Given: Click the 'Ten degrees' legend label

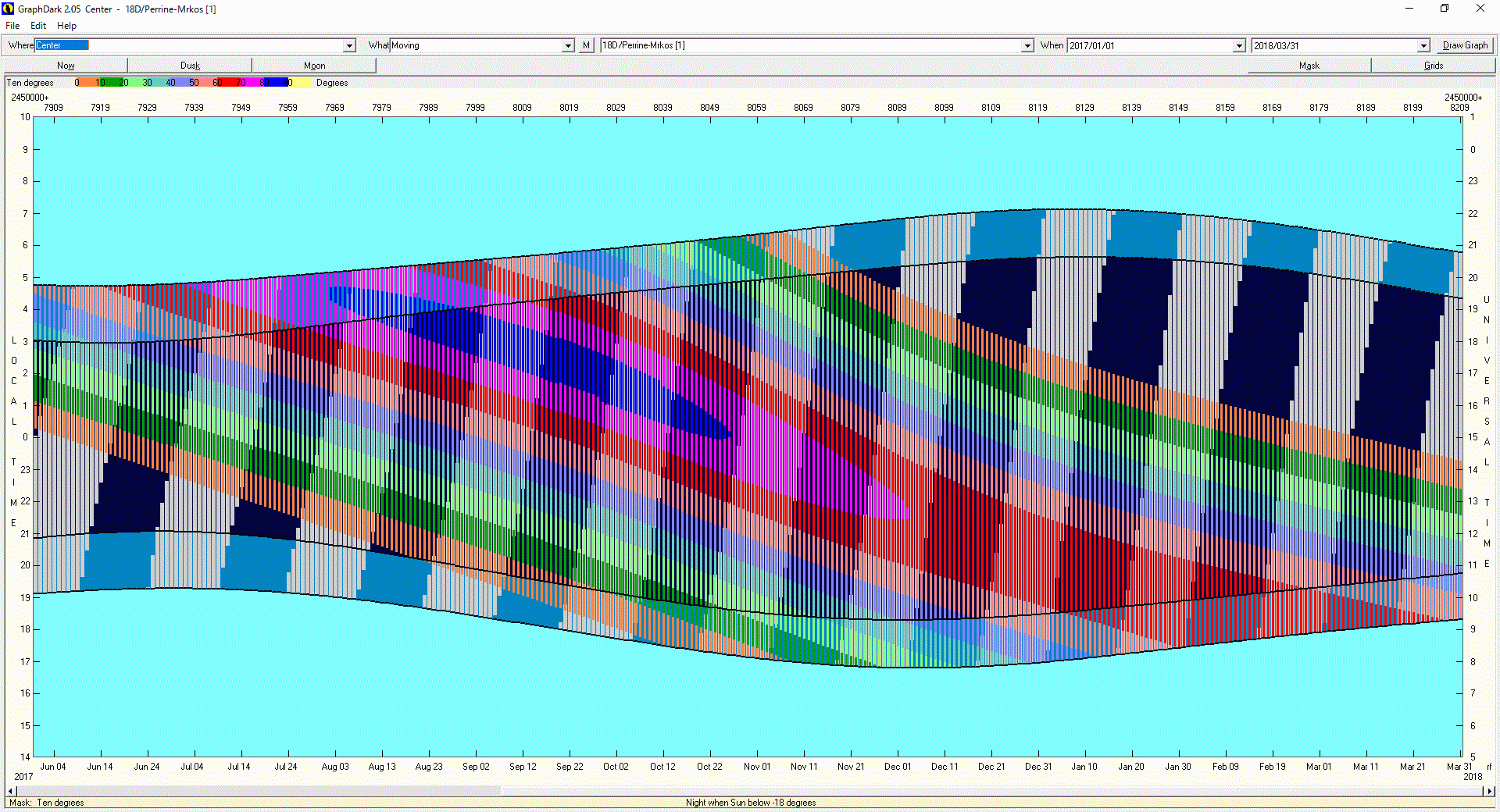Looking at the screenshot, I should coord(30,83).
